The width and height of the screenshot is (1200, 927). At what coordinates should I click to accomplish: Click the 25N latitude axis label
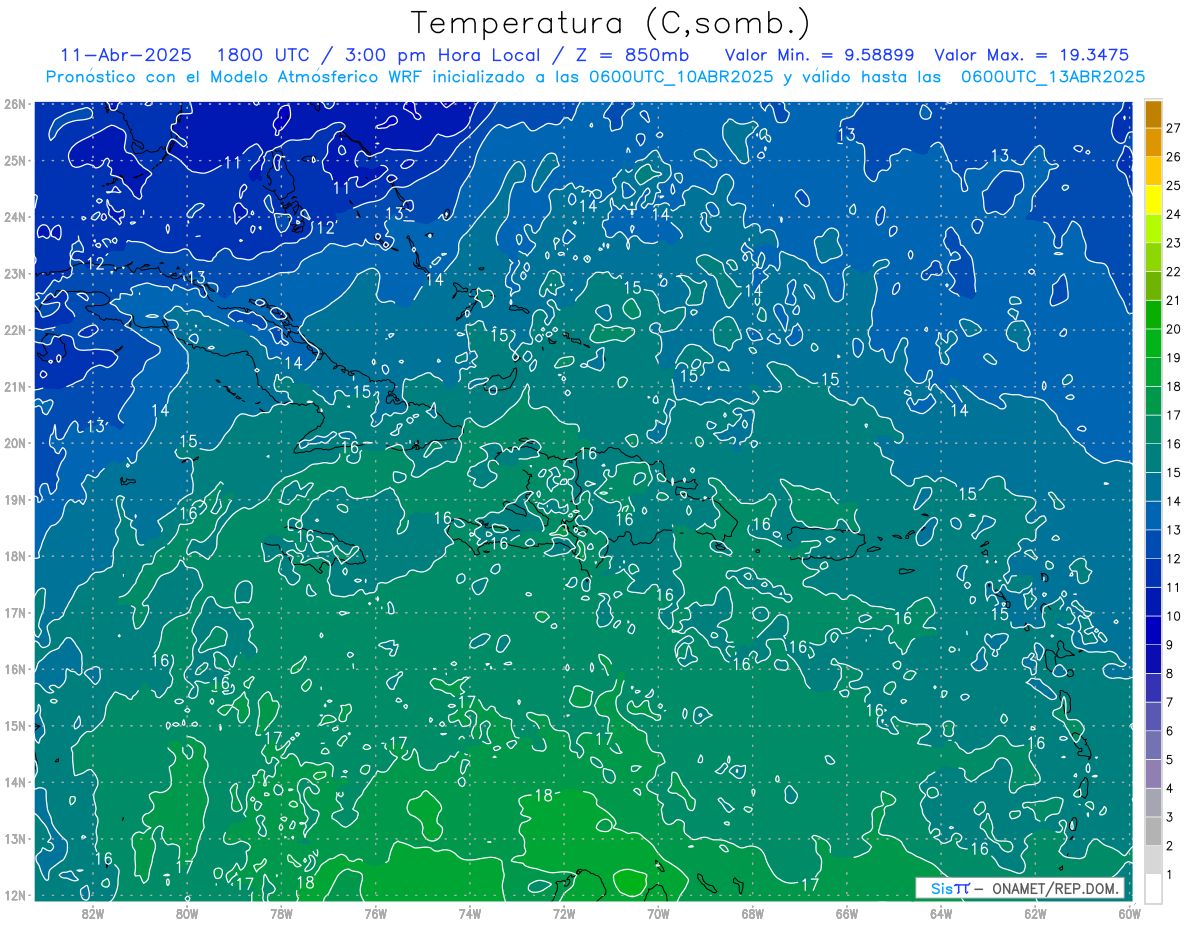(15, 160)
